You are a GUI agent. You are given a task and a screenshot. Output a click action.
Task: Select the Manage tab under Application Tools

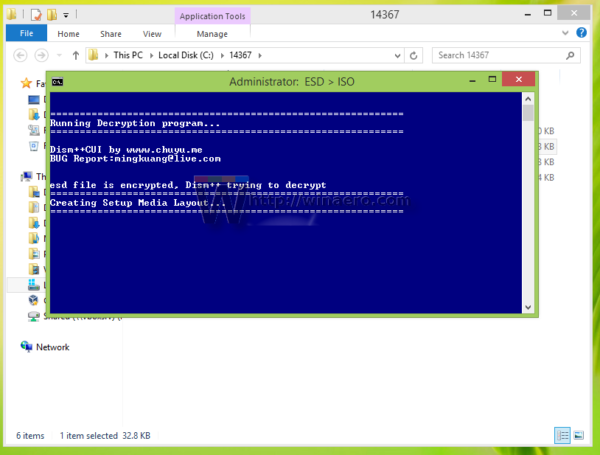212,34
